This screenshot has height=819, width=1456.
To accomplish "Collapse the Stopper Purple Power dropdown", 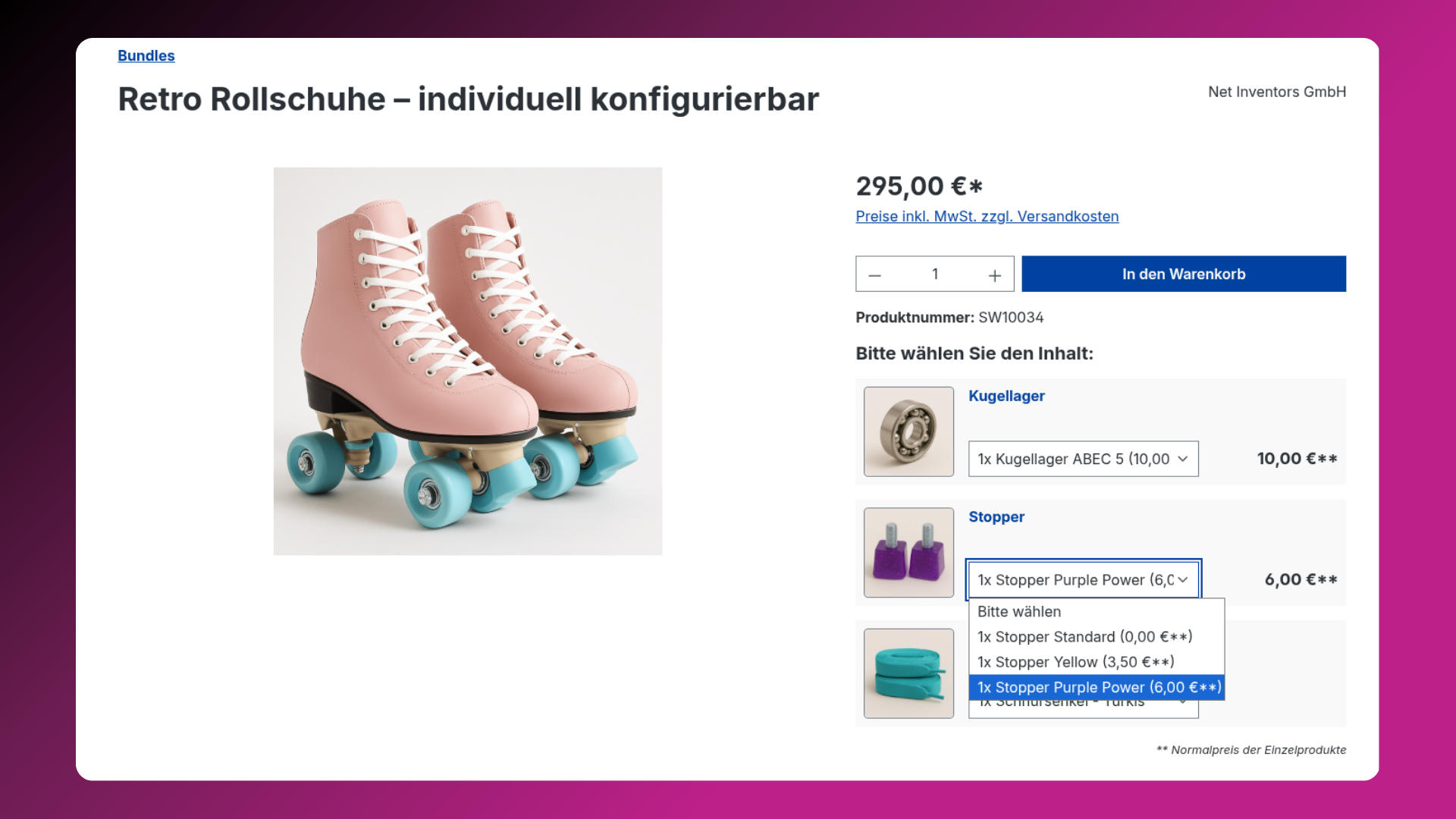I will pos(1083,579).
